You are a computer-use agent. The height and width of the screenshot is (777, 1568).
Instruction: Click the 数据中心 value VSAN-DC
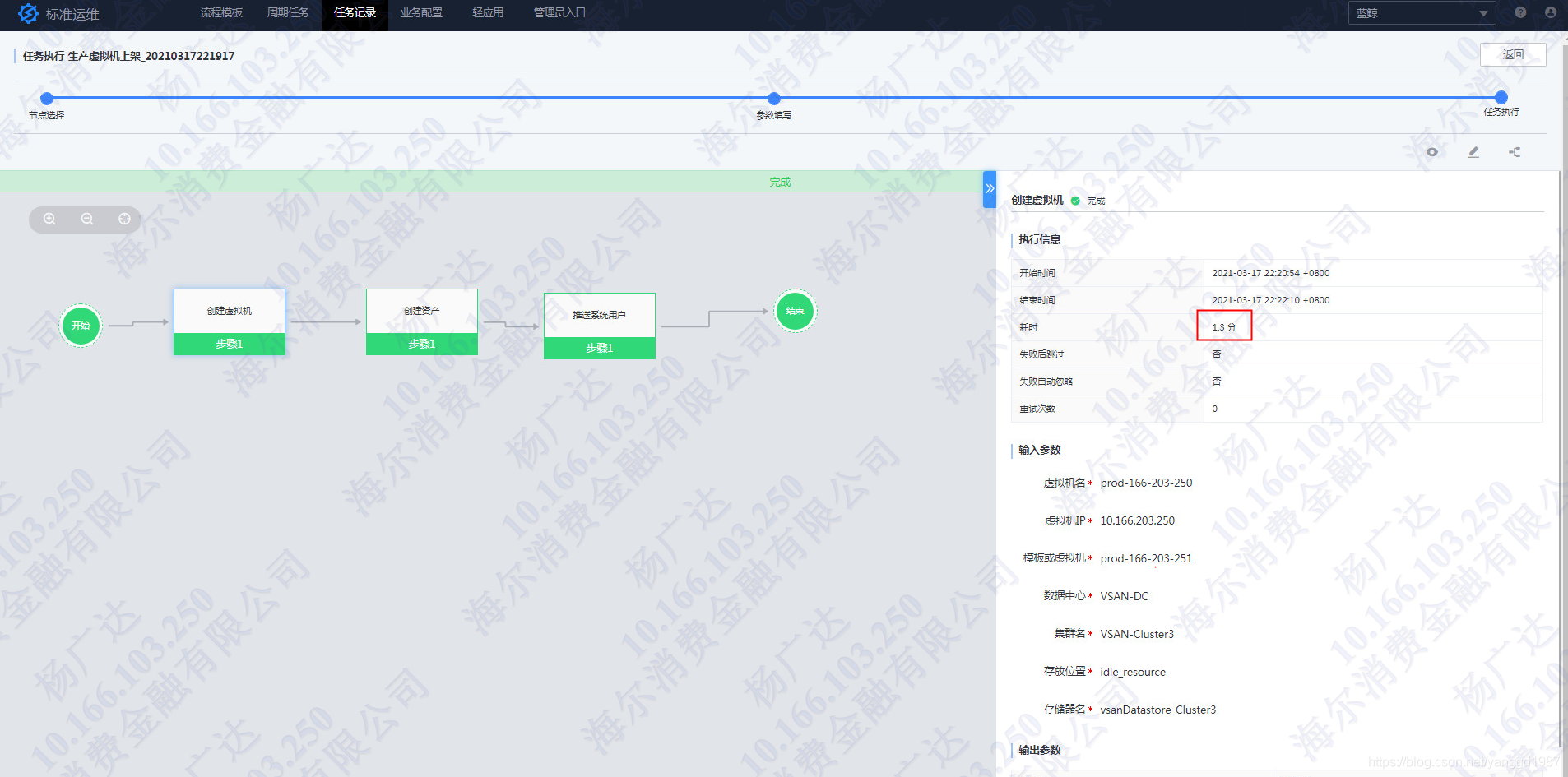[1124, 596]
